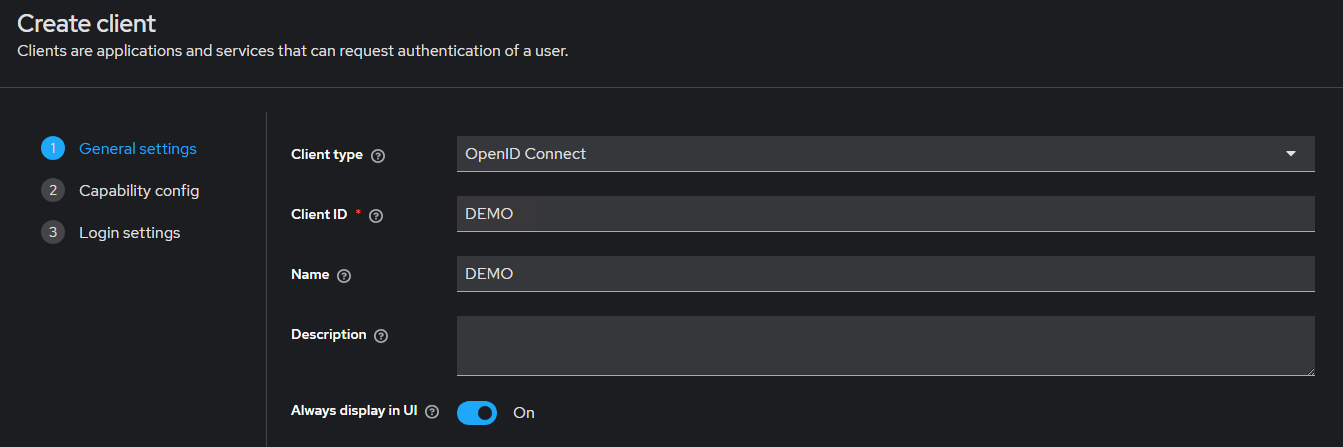Click the caret arrow in Client type
The height and width of the screenshot is (447, 1343).
pyautogui.click(x=1291, y=154)
